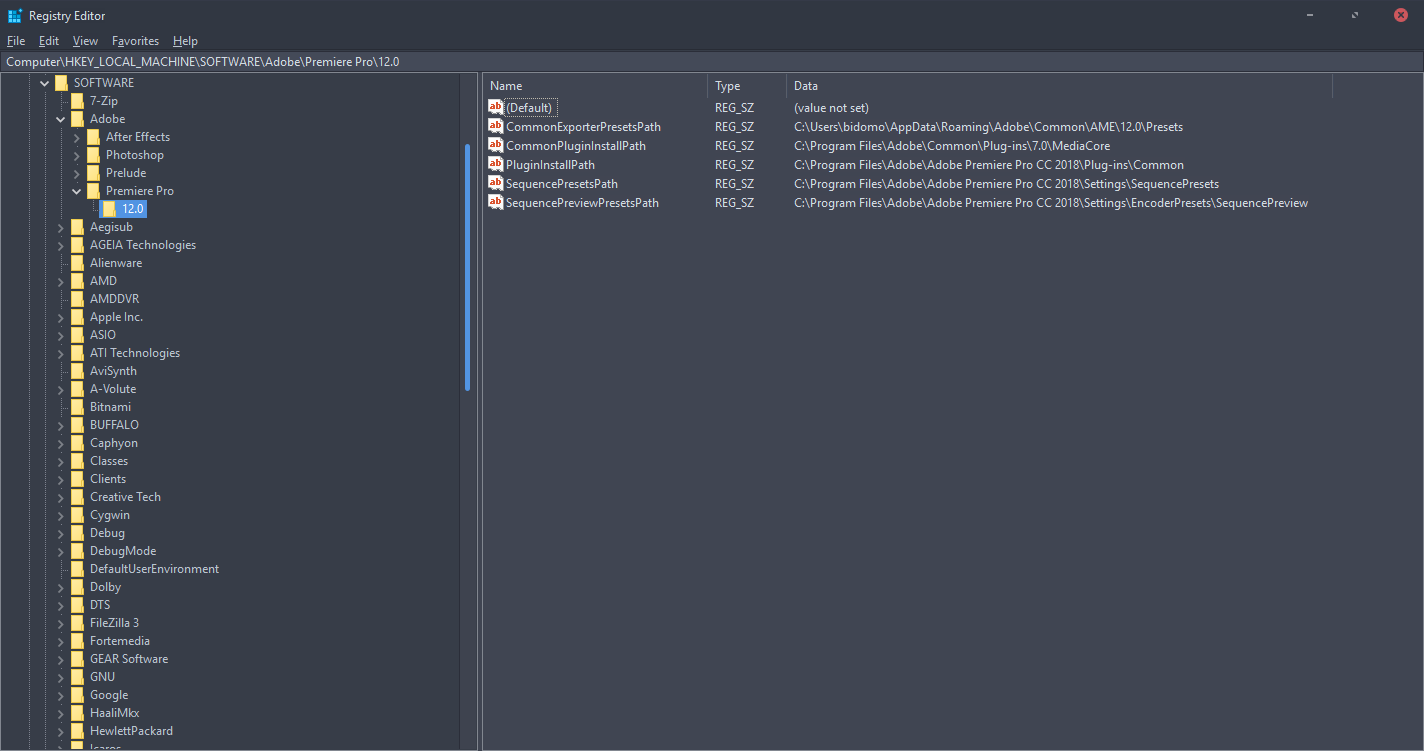Collapse the SOFTWARE hive branch
This screenshot has width=1424, height=751.
pos(44,83)
